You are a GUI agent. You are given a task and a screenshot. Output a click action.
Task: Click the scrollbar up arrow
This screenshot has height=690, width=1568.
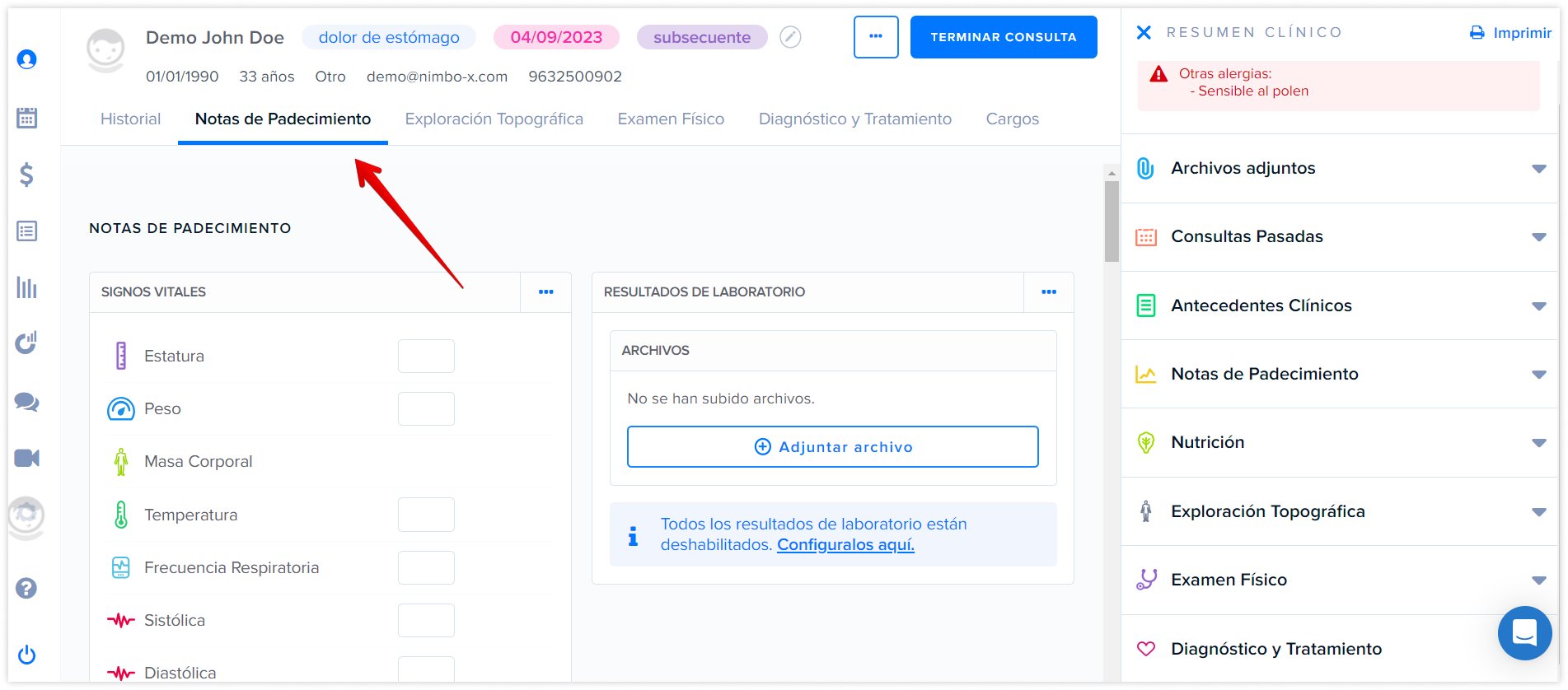pos(1112,173)
